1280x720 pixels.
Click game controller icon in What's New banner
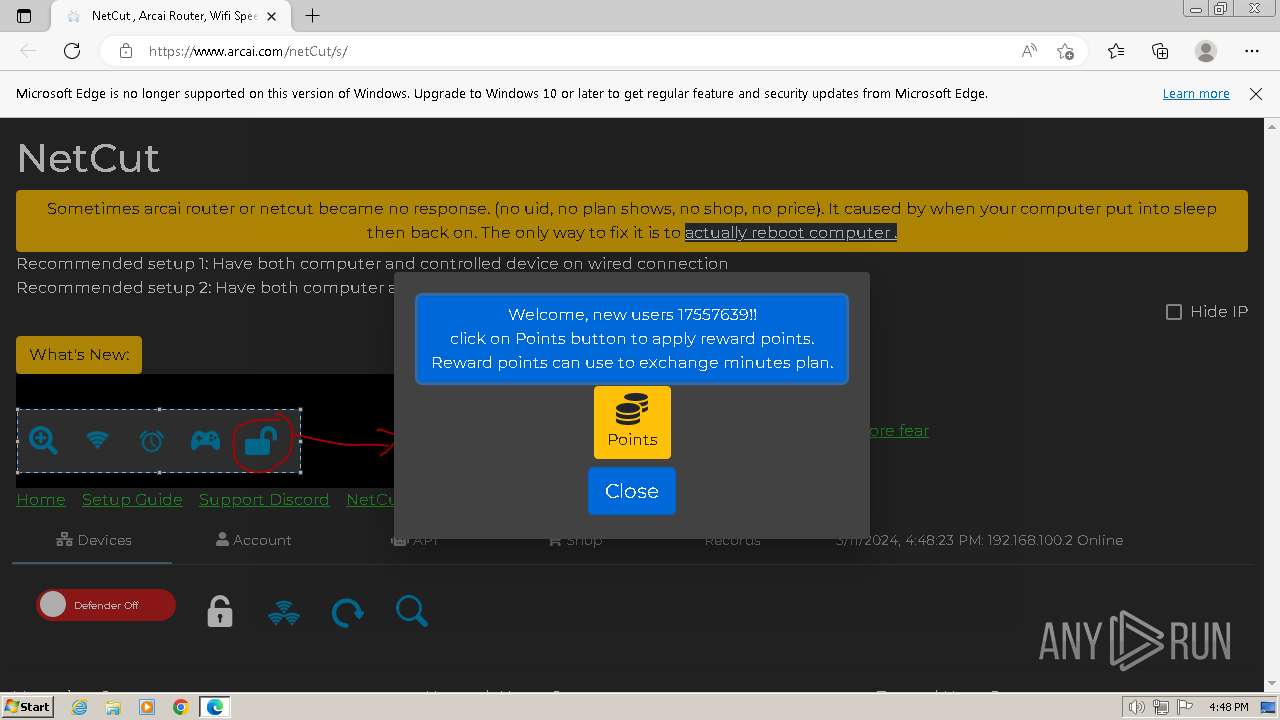[x=205, y=440]
